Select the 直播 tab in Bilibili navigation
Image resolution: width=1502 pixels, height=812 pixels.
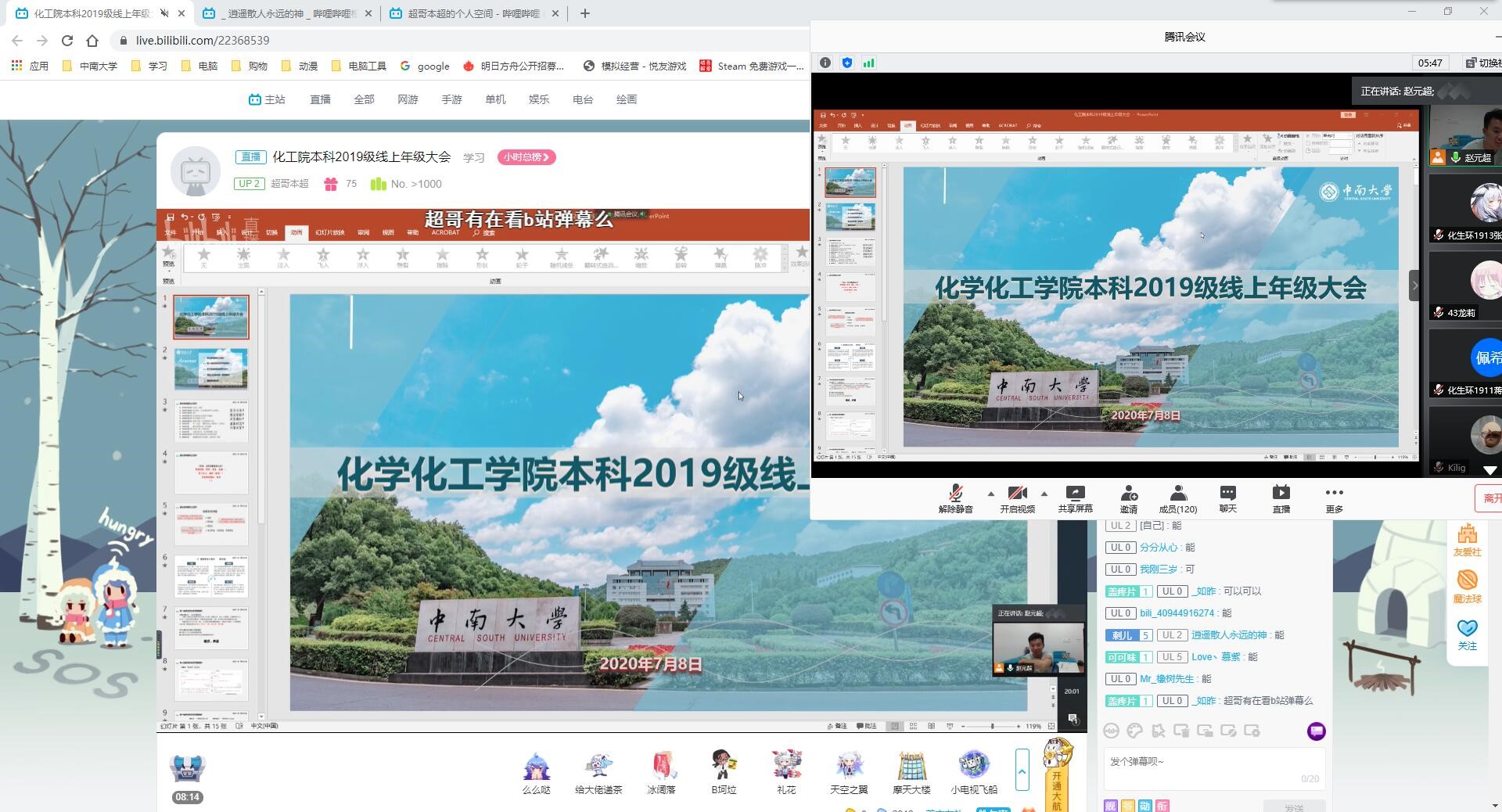point(320,99)
